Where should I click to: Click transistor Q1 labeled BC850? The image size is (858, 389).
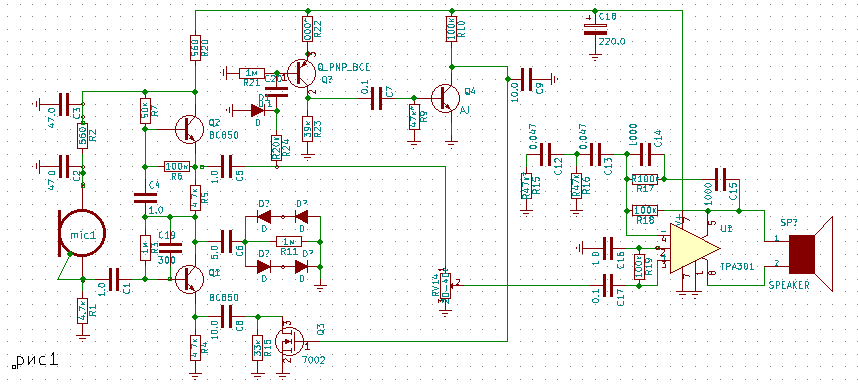[x=189, y=278]
